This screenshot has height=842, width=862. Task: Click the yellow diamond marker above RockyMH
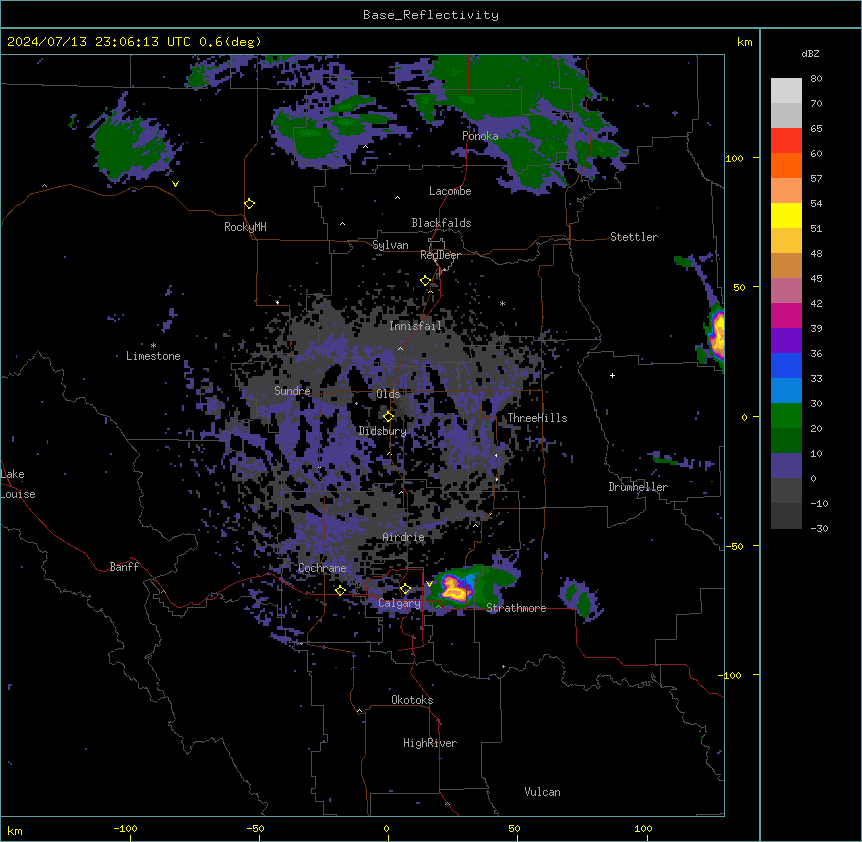pyautogui.click(x=249, y=204)
